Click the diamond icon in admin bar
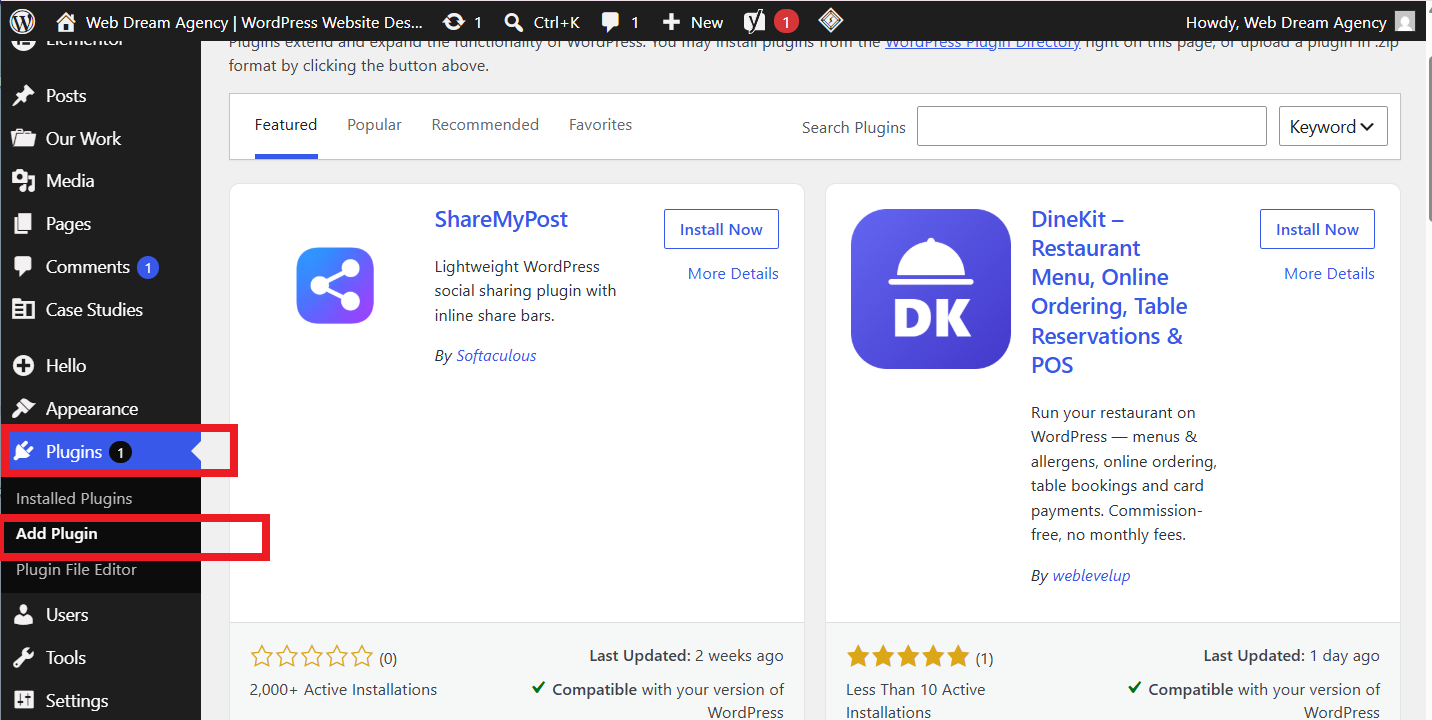The height and width of the screenshot is (720, 1432). pyautogui.click(x=830, y=21)
